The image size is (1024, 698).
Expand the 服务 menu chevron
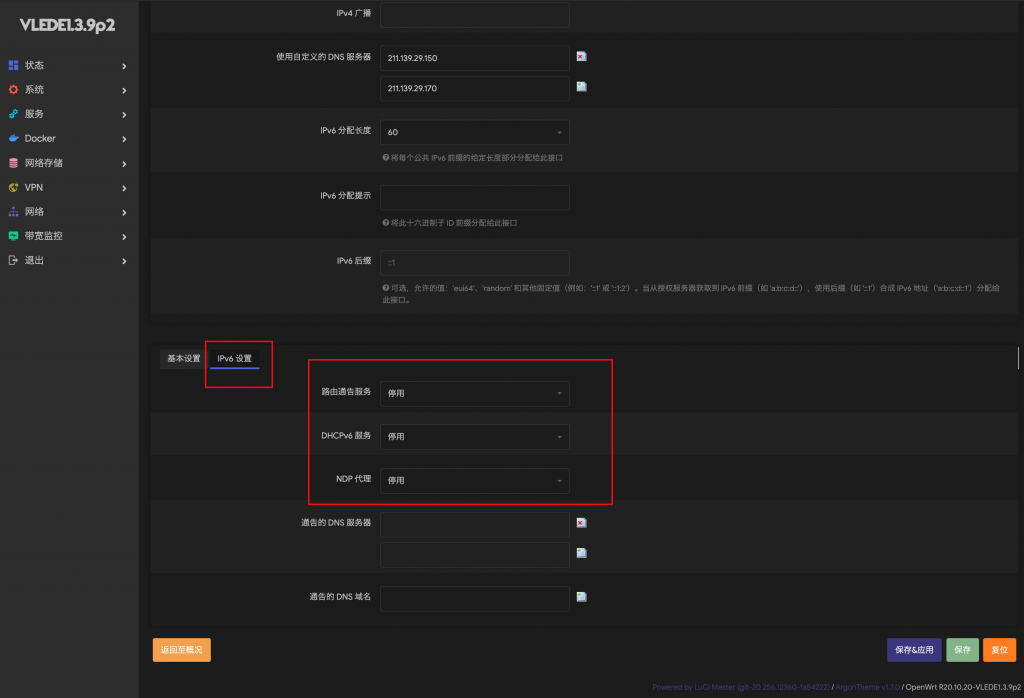click(124, 114)
